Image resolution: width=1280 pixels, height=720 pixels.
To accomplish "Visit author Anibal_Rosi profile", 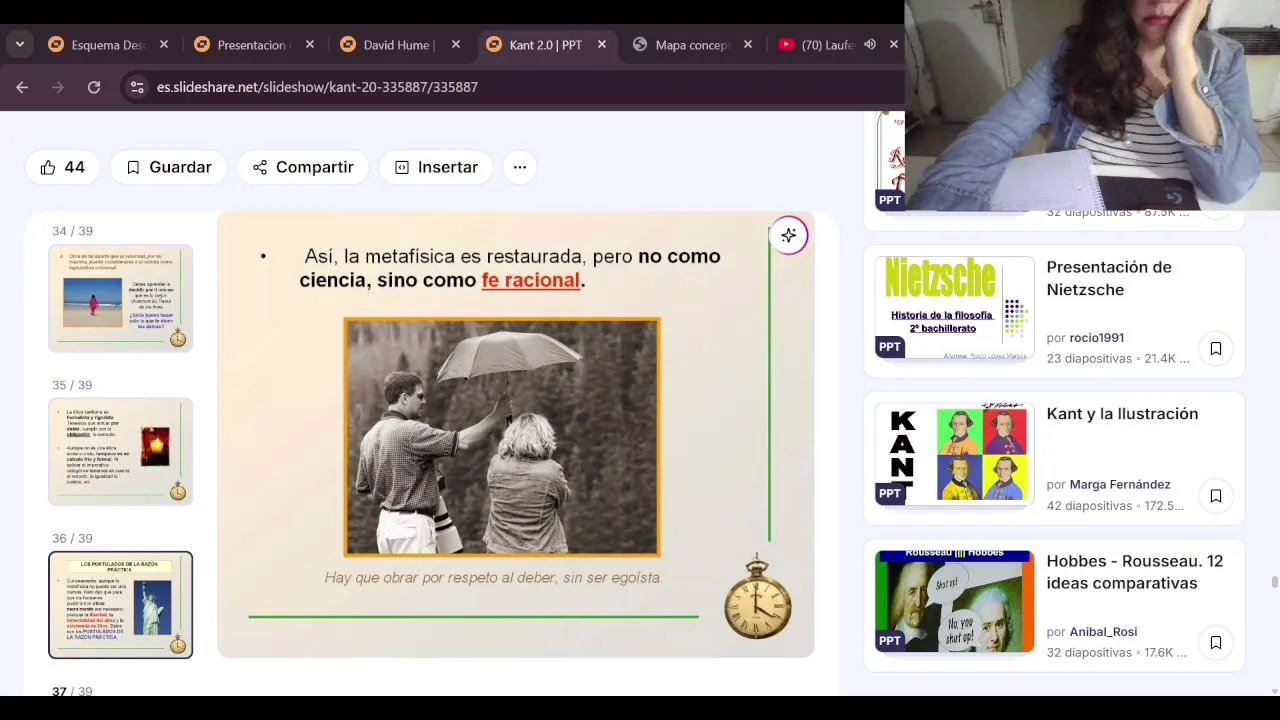I will click(x=1103, y=632).
